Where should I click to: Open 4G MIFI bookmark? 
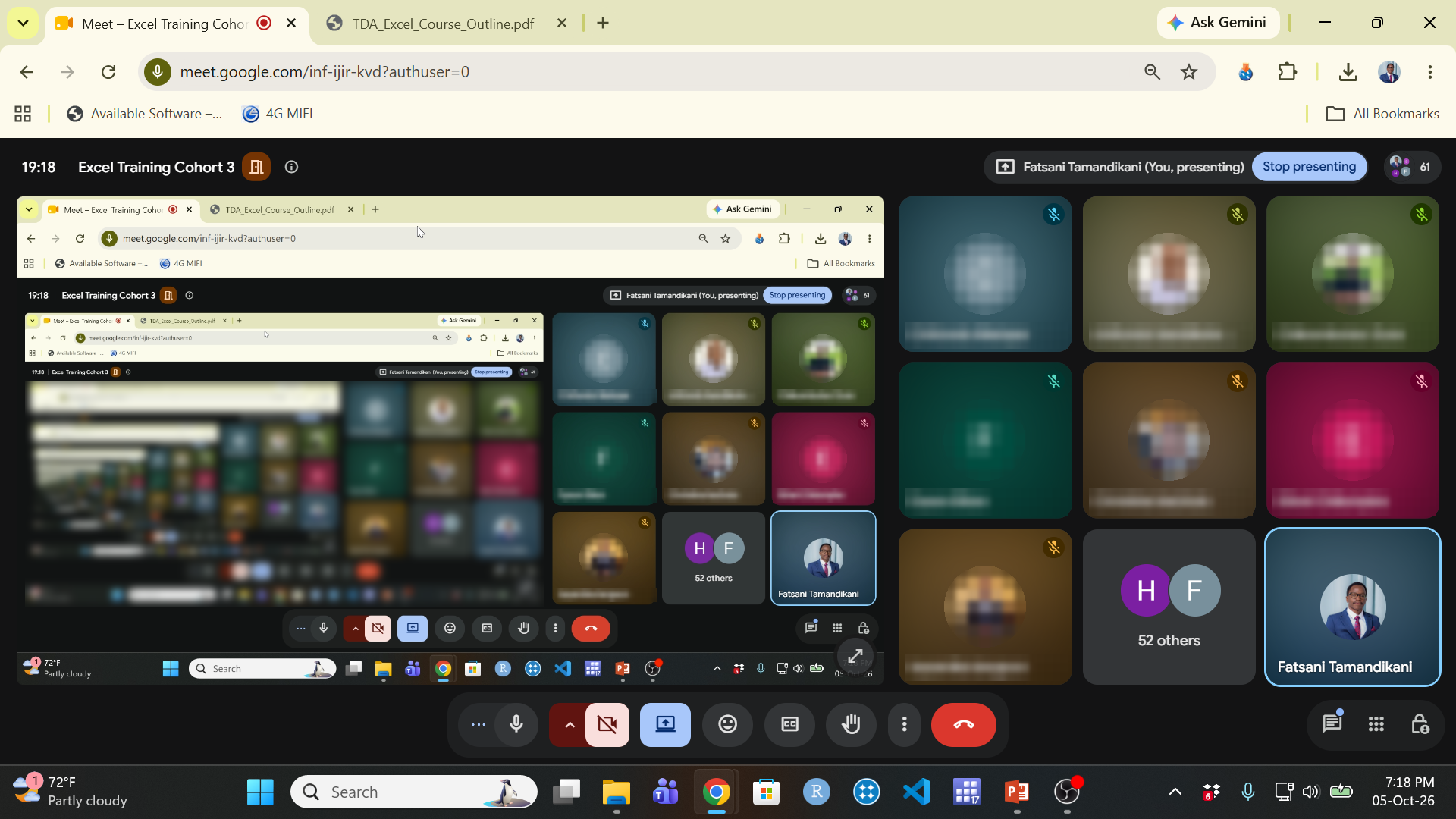(278, 114)
